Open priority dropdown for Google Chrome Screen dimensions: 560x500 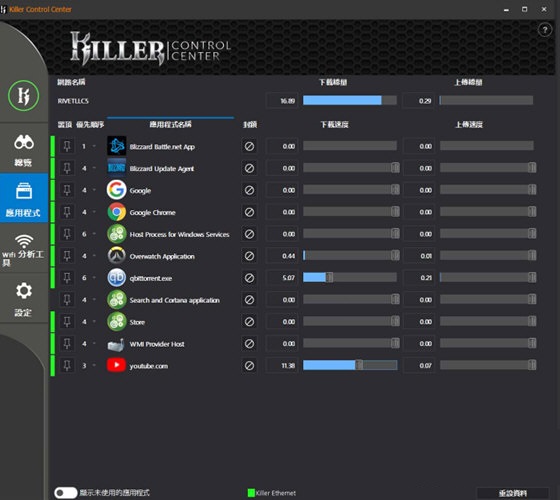[94, 212]
